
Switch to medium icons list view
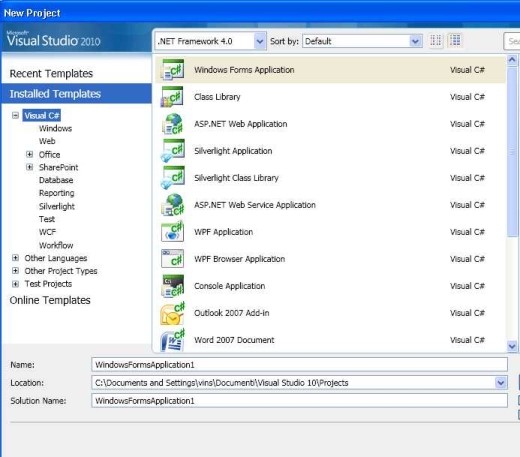(x=455, y=41)
